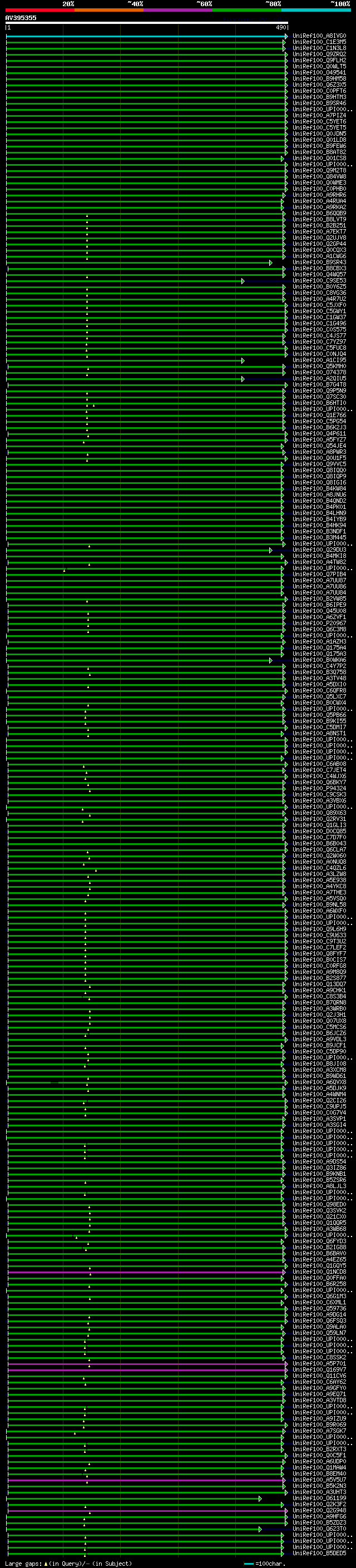Select the UniRef100_Q13DQ7 label
Image resolution: width=356 pixels, height=1568 pixels.
pos(319,985)
